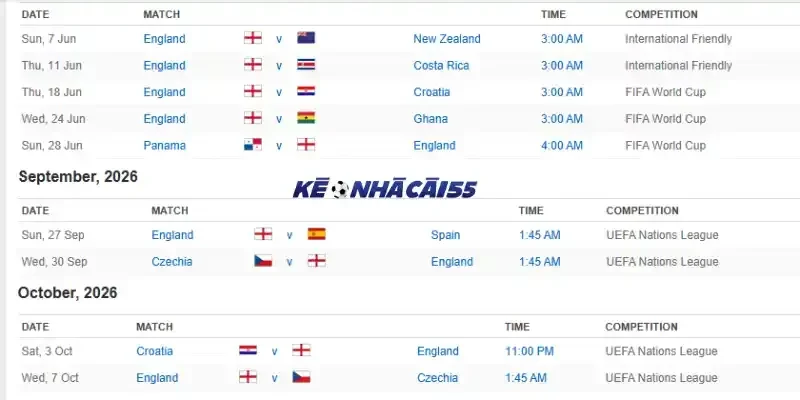Click the New Zealand flag icon
Screen dimensions: 800x400
(306, 38)
